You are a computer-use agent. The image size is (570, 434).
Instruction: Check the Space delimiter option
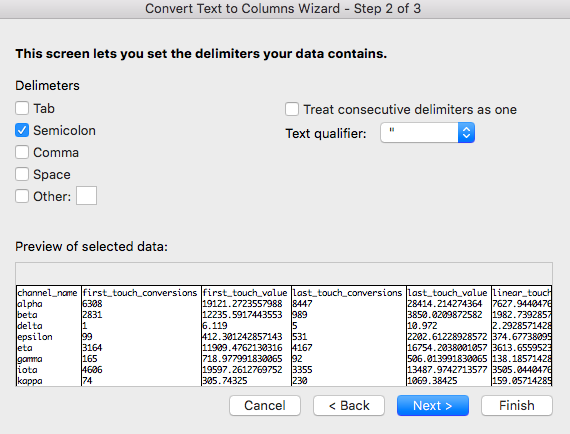coord(22,174)
